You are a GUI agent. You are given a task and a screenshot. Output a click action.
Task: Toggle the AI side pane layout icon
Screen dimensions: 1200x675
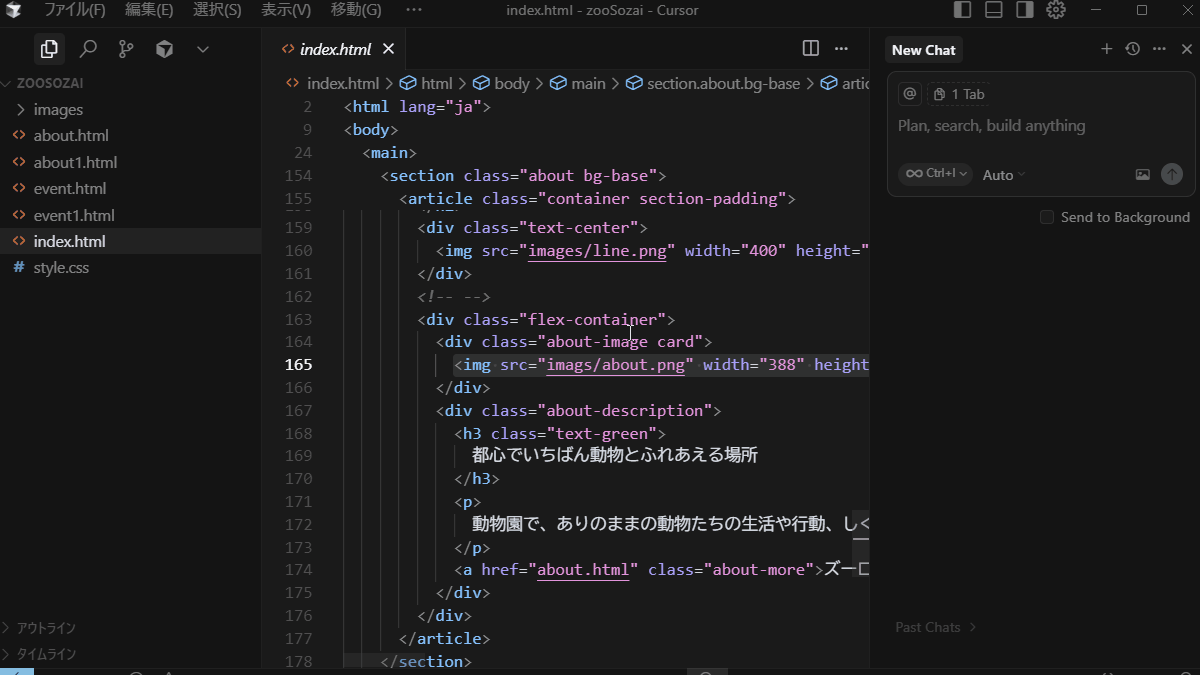click(1024, 10)
